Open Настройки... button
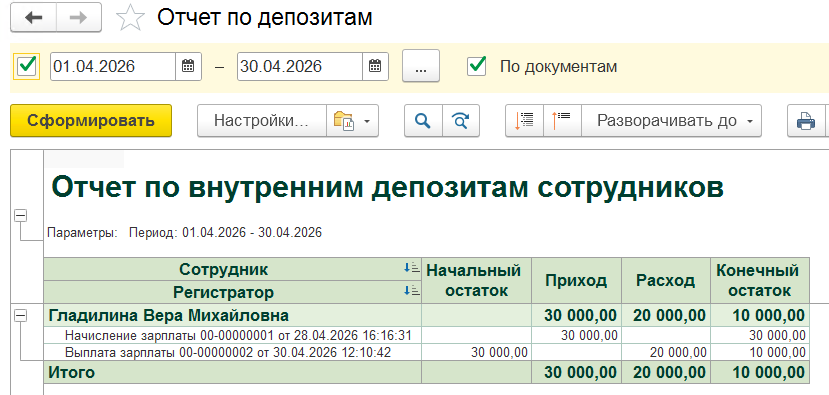Screen dimensions: 829x395 tap(262, 121)
